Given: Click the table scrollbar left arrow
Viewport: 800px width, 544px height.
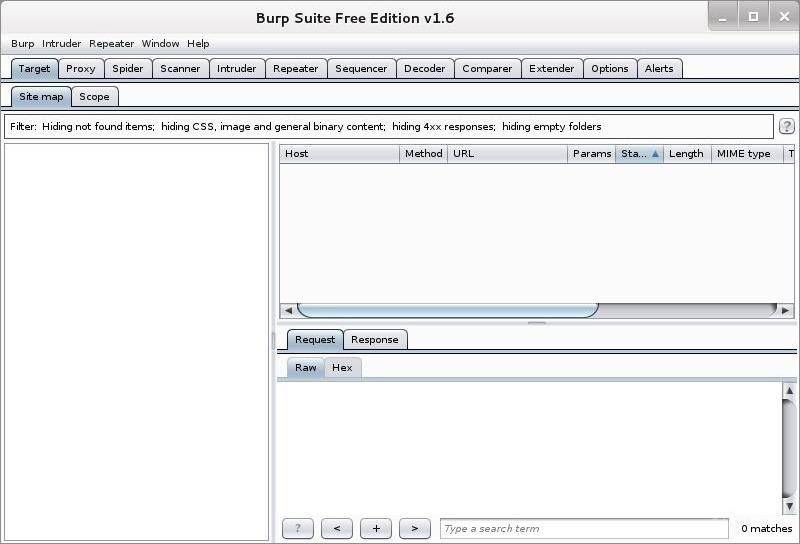Looking at the screenshot, I should (x=288, y=310).
